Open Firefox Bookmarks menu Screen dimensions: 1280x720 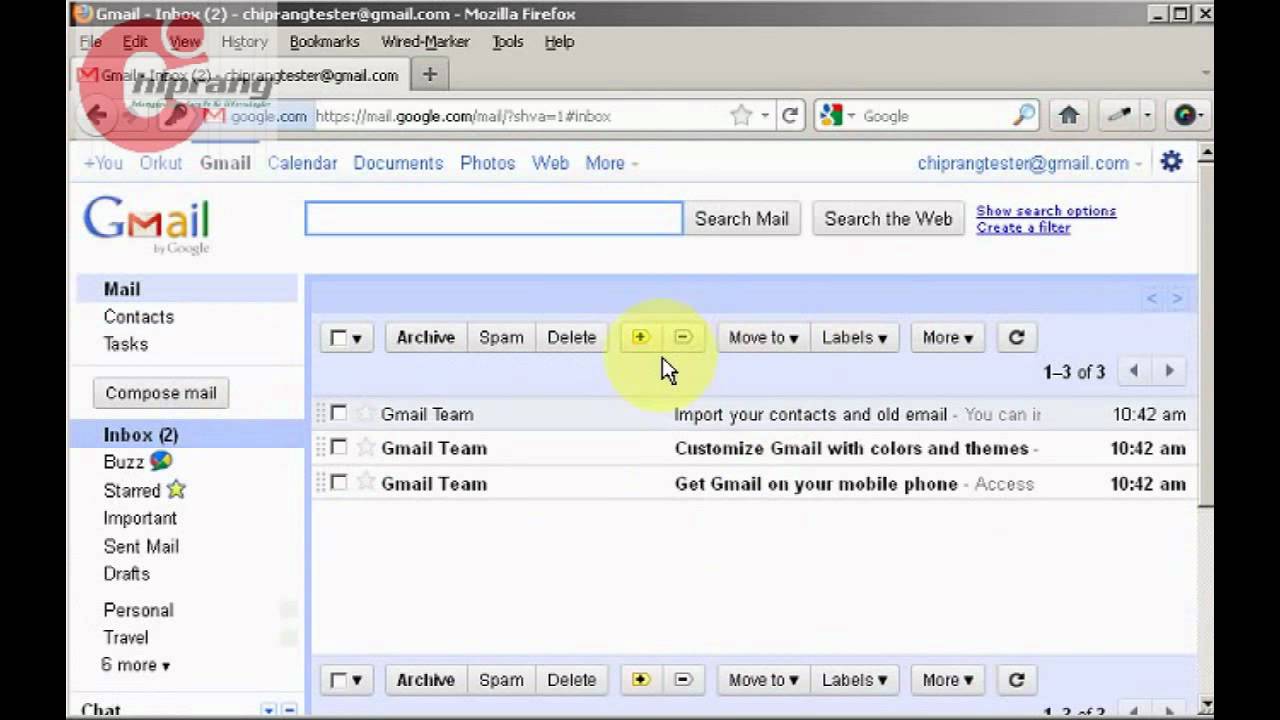point(324,41)
